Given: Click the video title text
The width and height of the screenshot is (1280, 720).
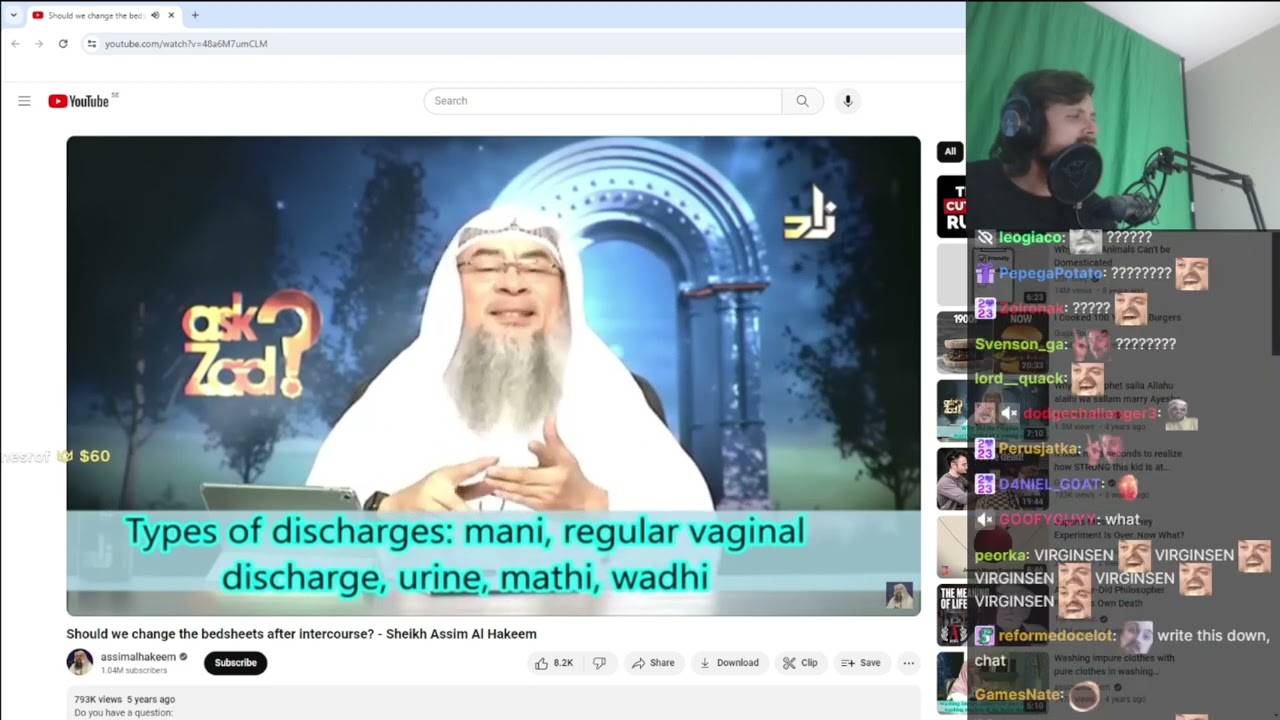Looking at the screenshot, I should tap(301, 634).
